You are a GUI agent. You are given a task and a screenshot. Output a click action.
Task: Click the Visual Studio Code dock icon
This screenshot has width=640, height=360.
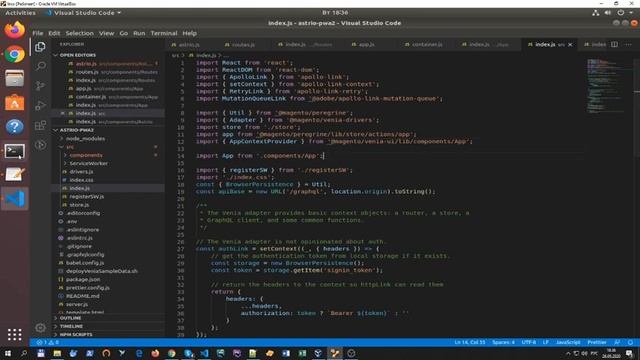[x=15, y=199]
